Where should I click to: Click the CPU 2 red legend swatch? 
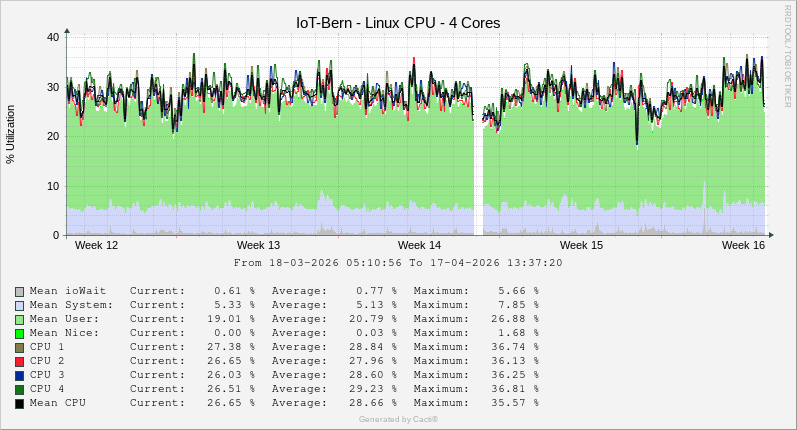[19, 361]
